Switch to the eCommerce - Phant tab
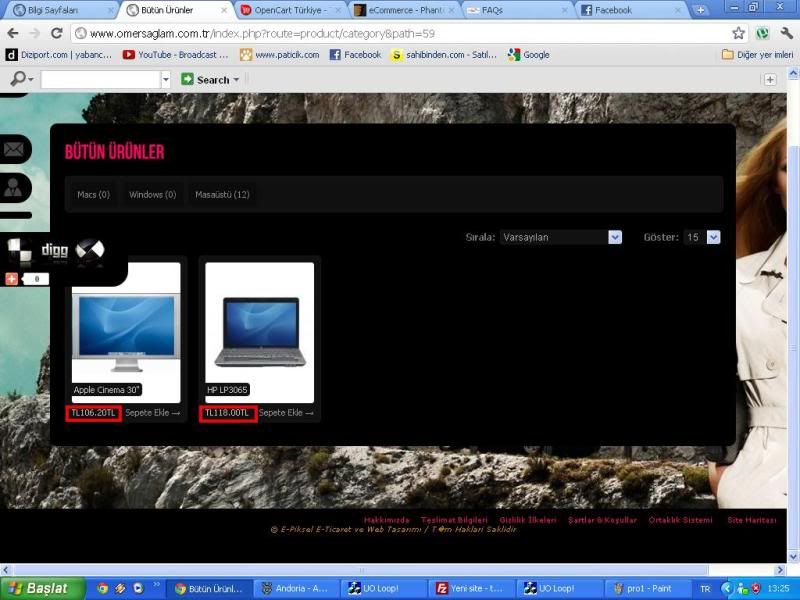 406,10
